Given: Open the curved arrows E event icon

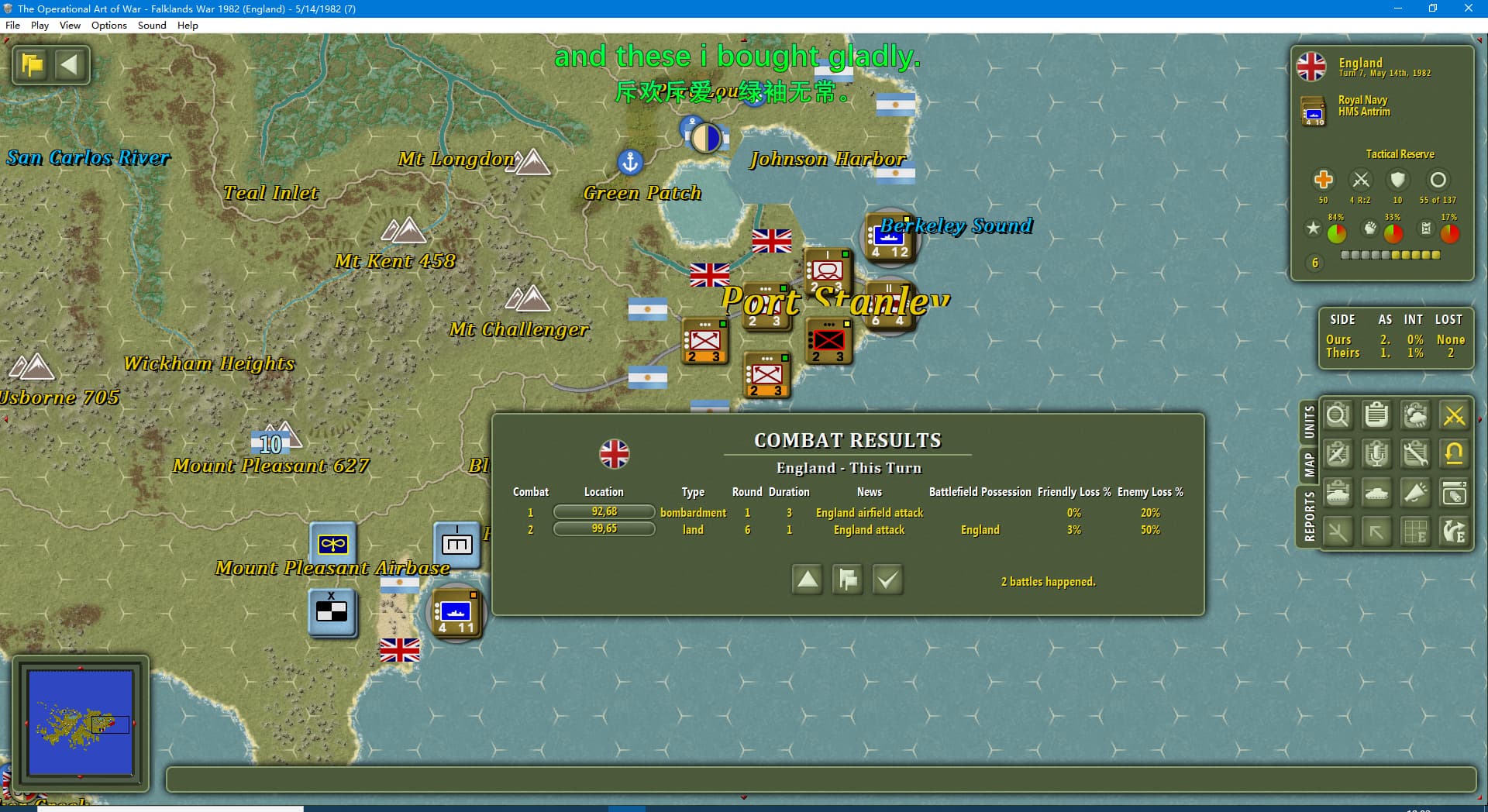Looking at the screenshot, I should point(1454,532).
